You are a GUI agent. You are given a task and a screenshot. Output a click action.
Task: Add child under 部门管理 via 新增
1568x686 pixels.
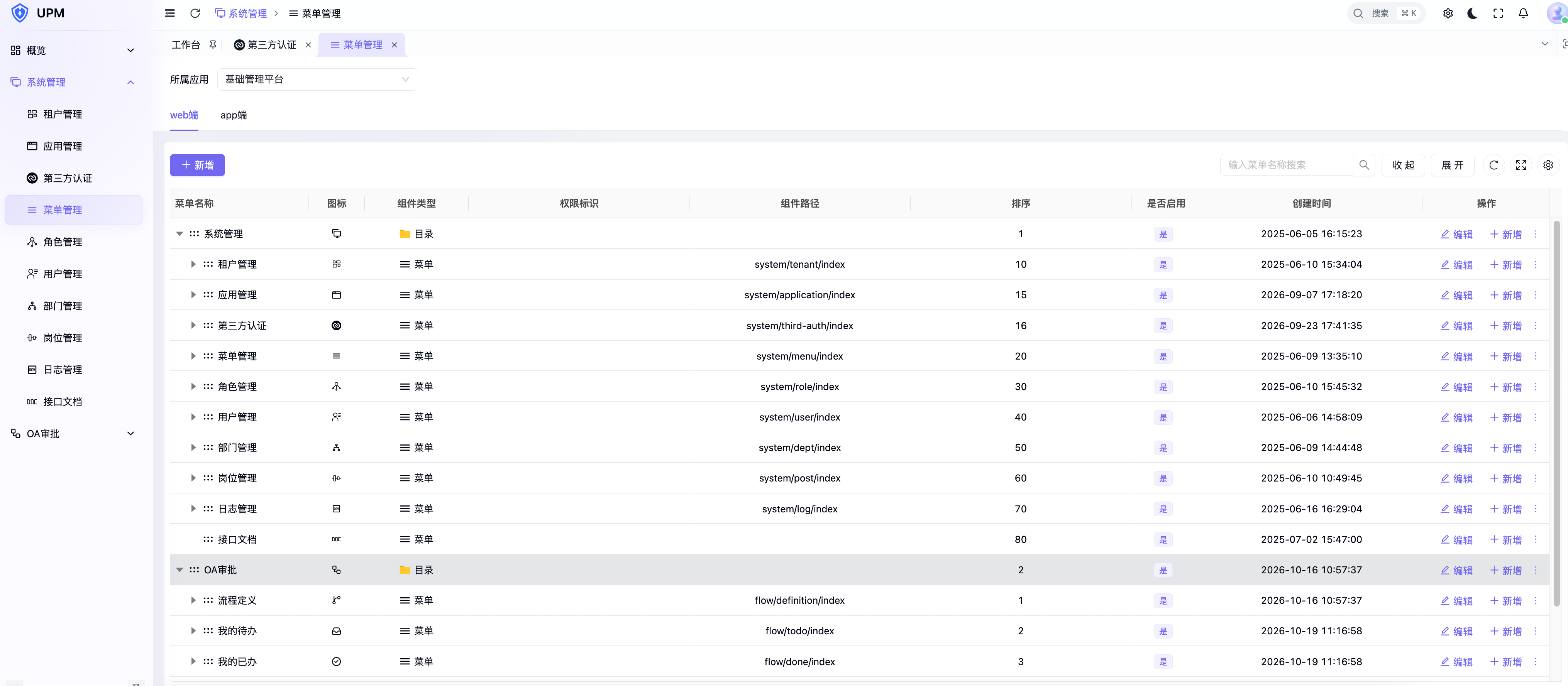click(x=1506, y=448)
